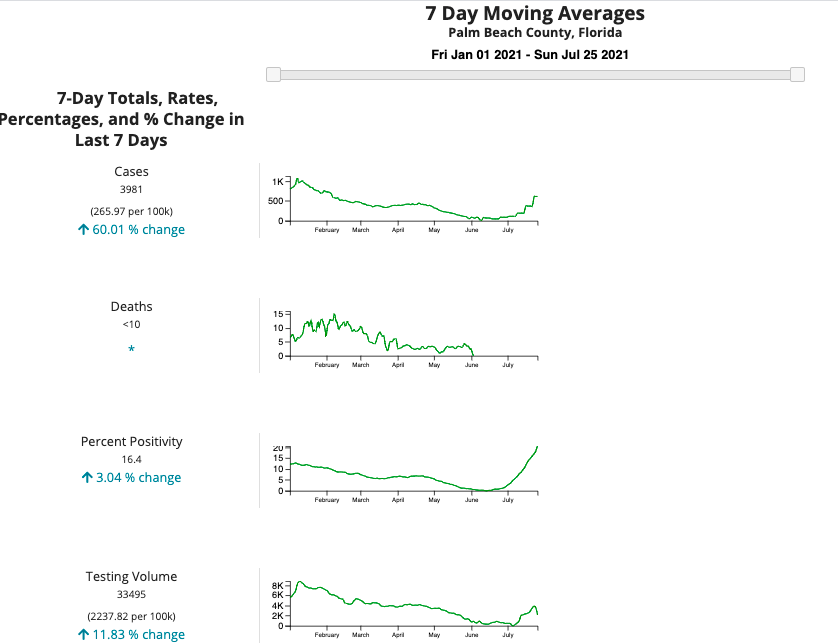Click the 7 Day Moving Averages title
The height and width of the screenshot is (644, 838).
point(535,13)
